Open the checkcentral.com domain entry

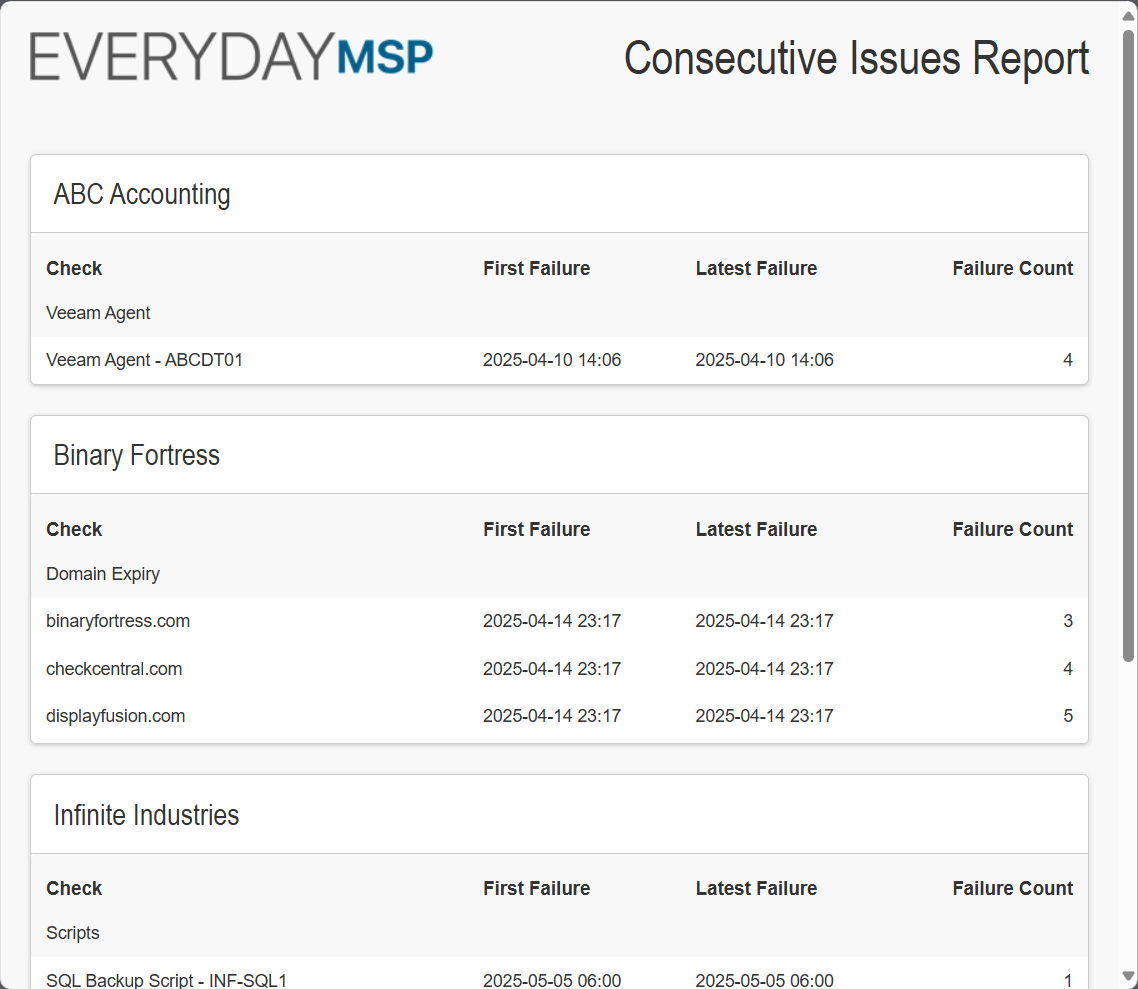pos(114,669)
